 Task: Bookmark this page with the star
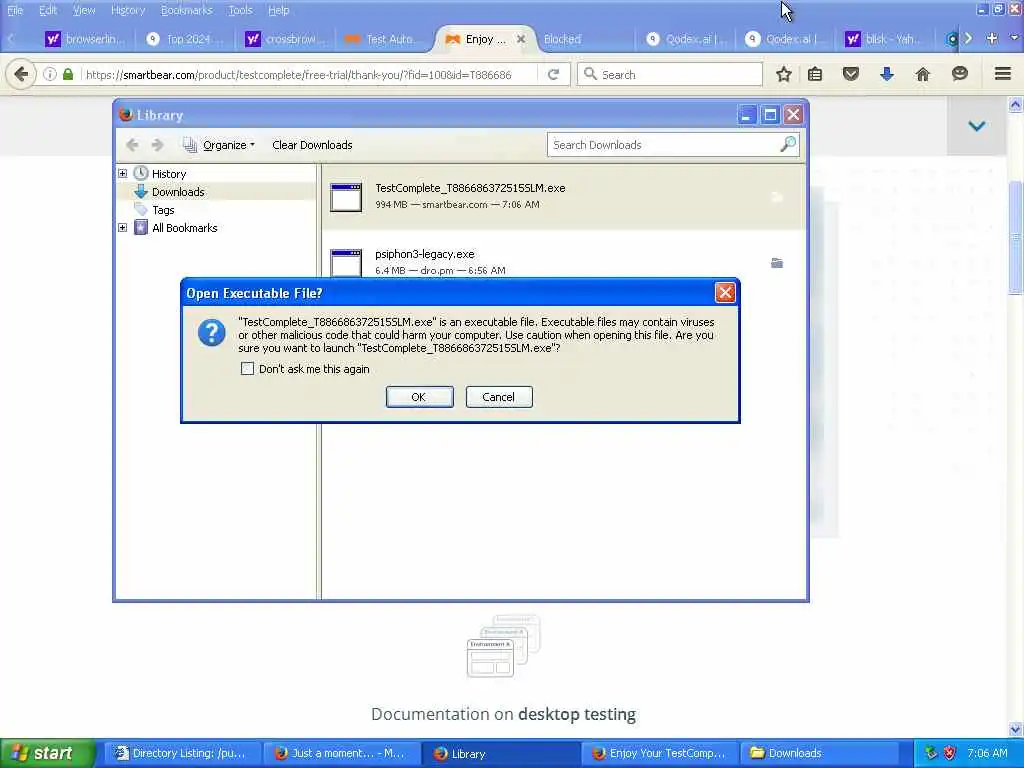[x=784, y=74]
